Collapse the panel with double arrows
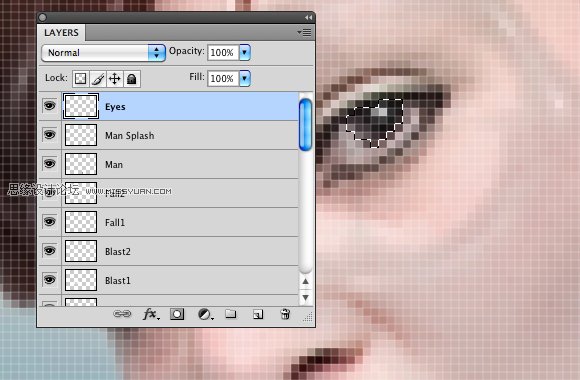 308,17
